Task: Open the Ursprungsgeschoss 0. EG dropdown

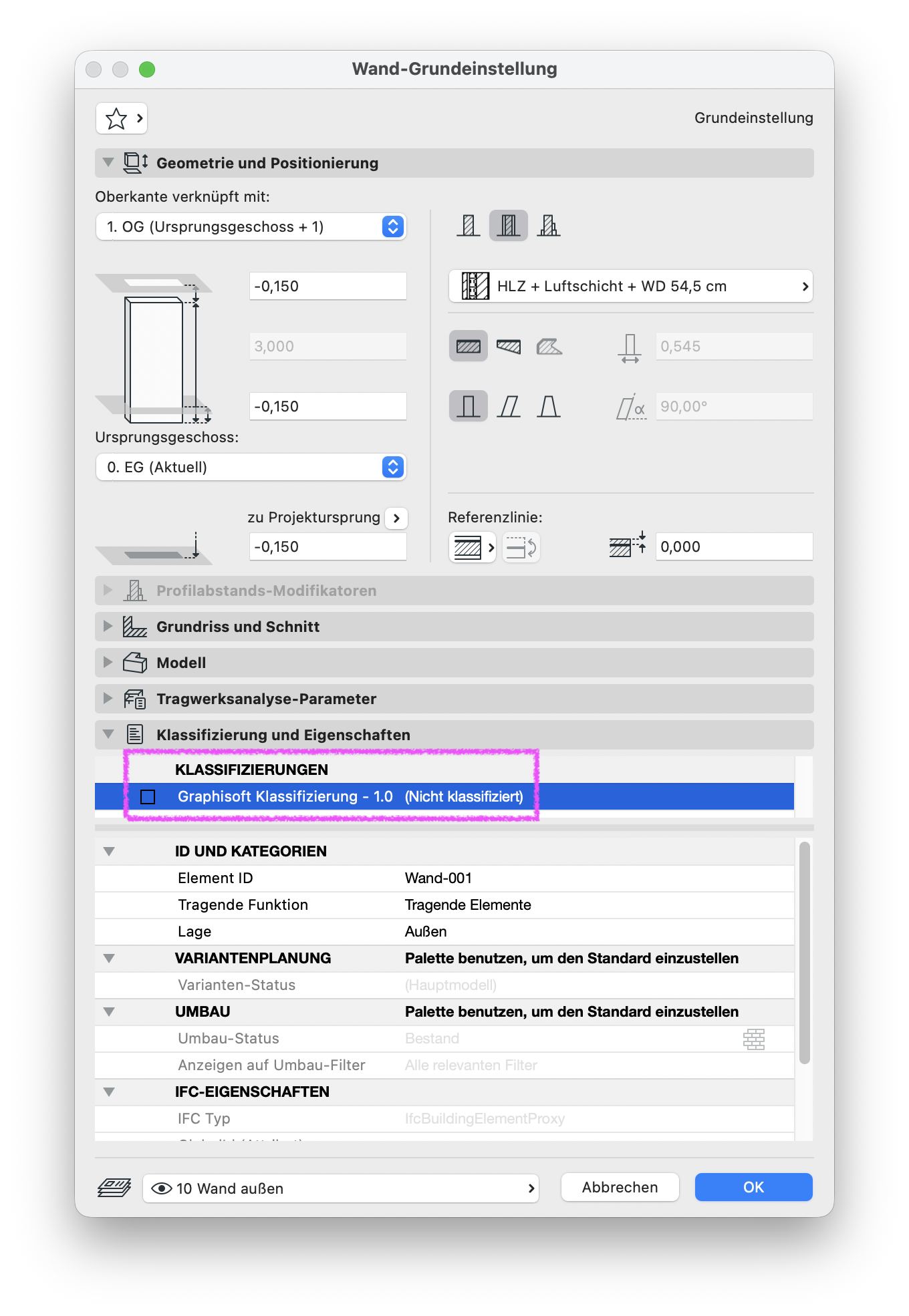Action: point(251,467)
